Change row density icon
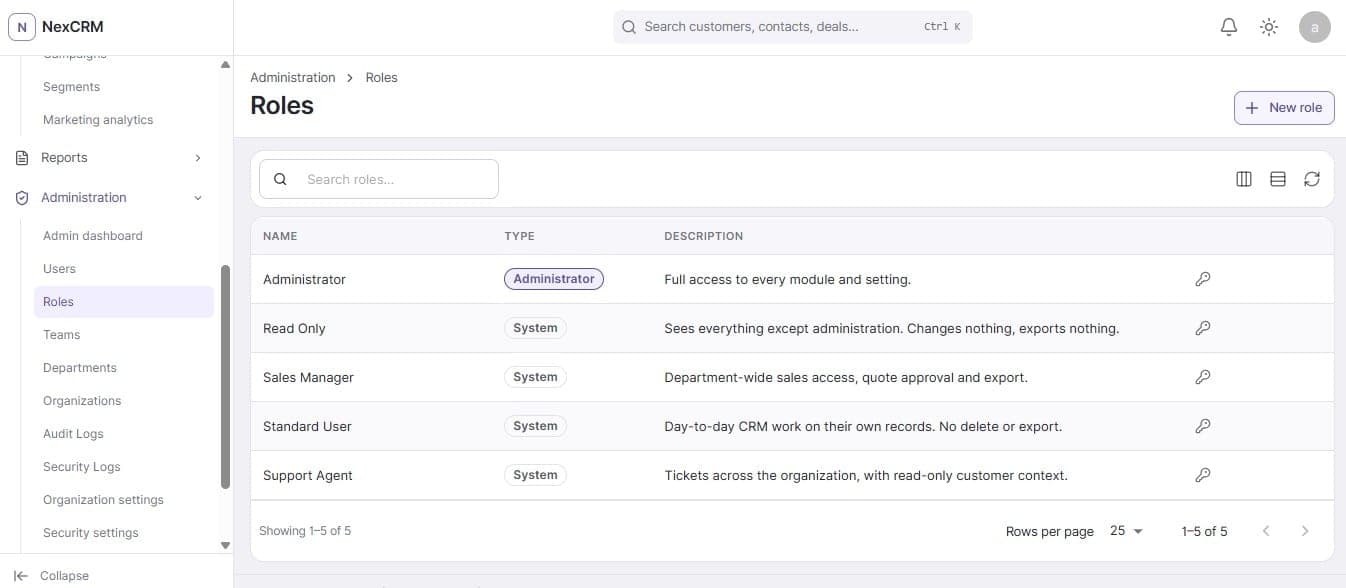 1278,179
